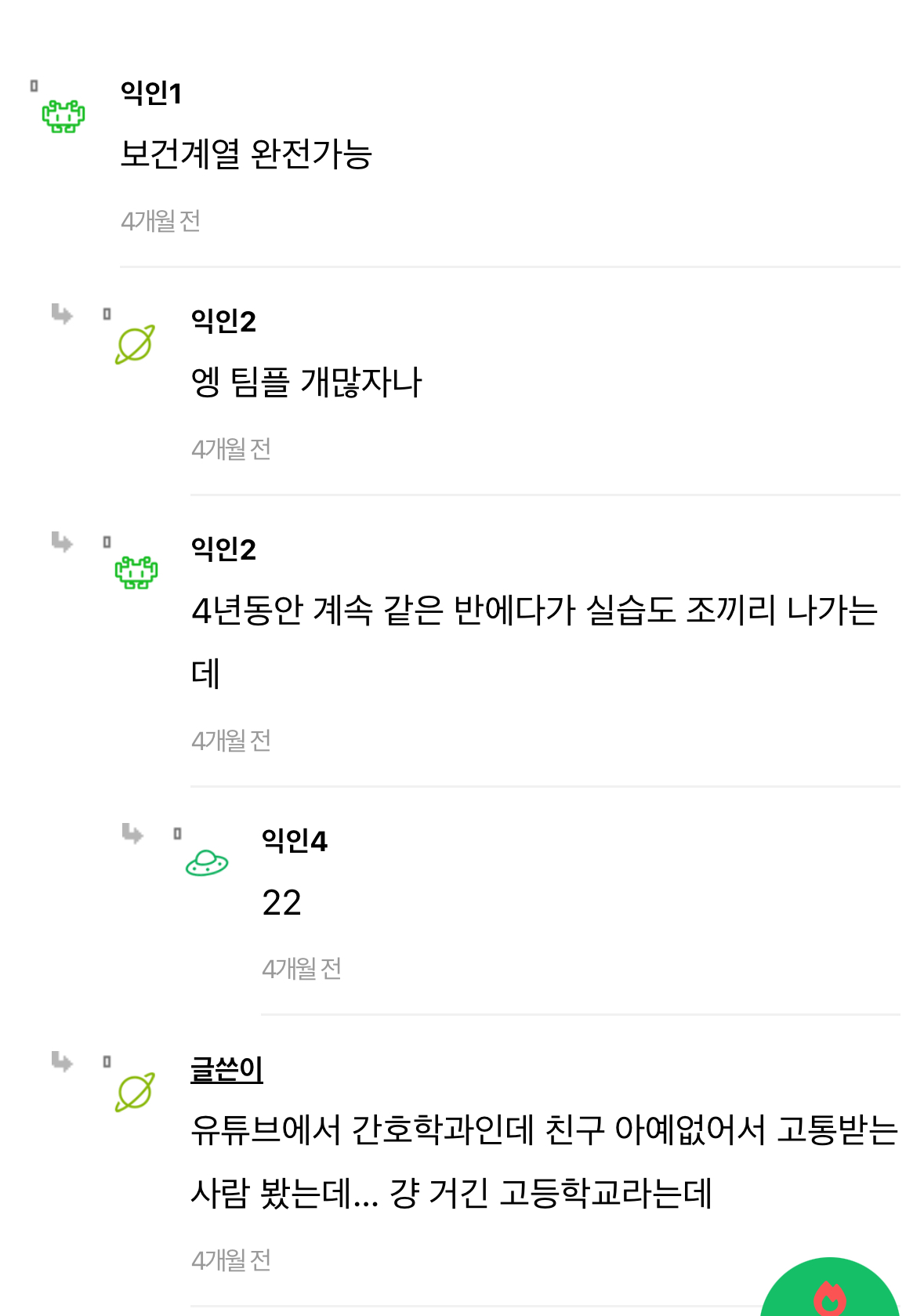This screenshot has height=1316, width=924.
Task: Tap the space invader avatar of second 익인2 reply
Action: click(x=136, y=572)
